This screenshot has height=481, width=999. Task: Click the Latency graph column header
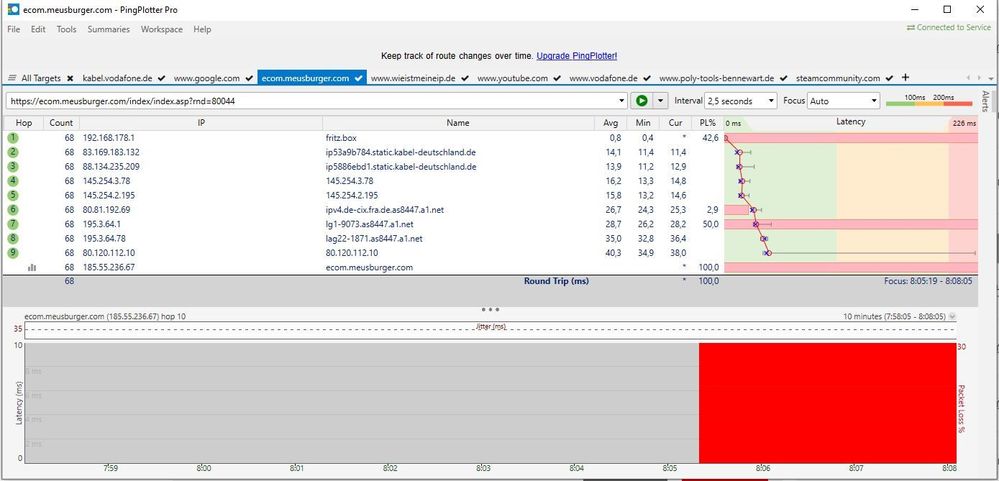coord(851,122)
